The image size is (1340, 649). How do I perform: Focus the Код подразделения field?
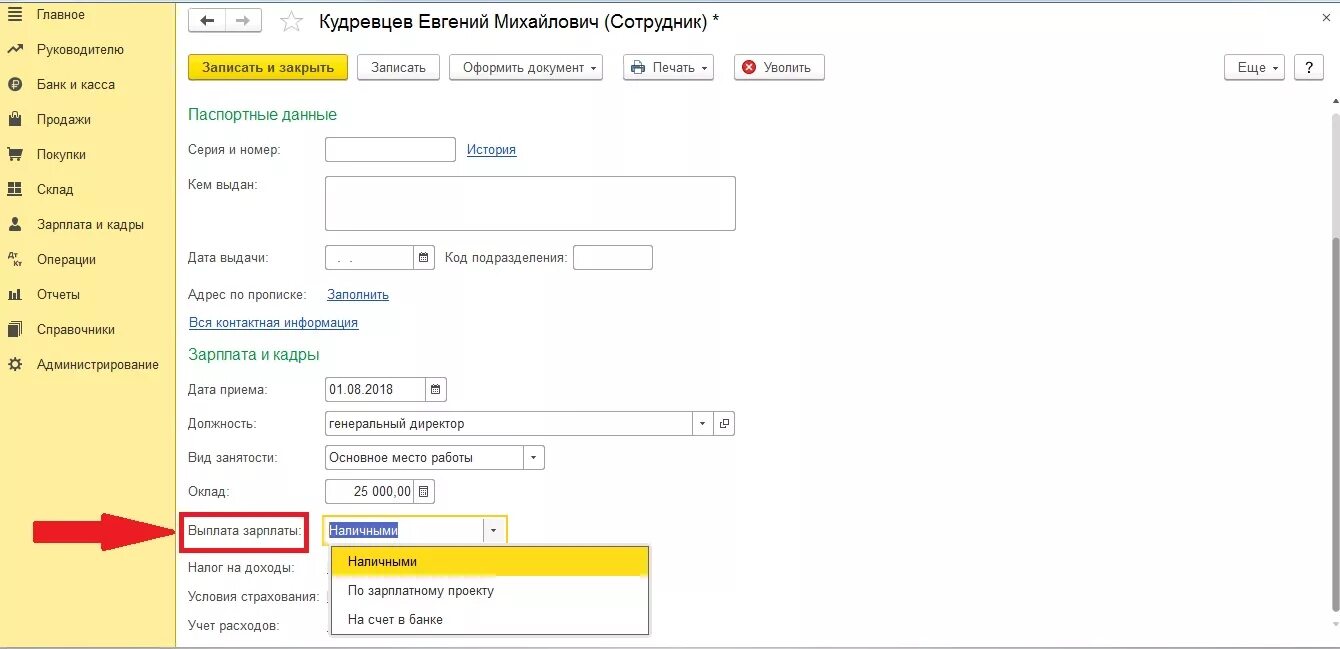[613, 257]
